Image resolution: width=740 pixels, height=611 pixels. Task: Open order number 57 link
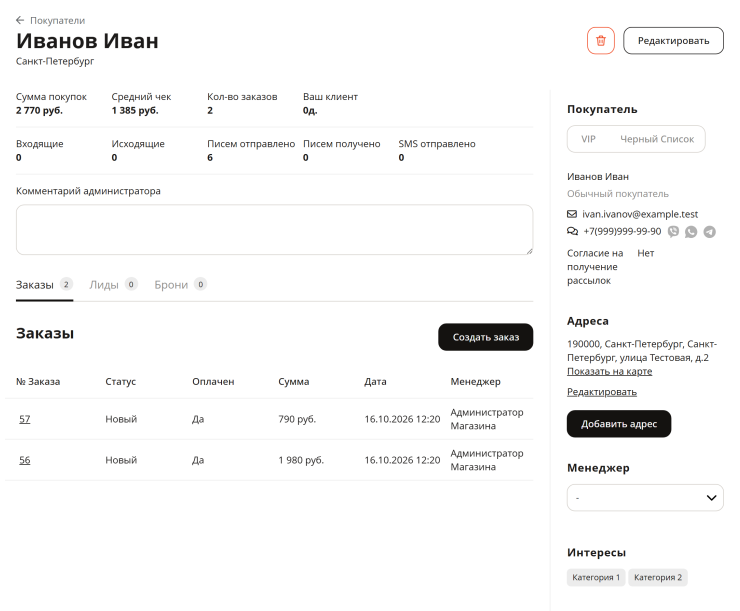click(25, 419)
